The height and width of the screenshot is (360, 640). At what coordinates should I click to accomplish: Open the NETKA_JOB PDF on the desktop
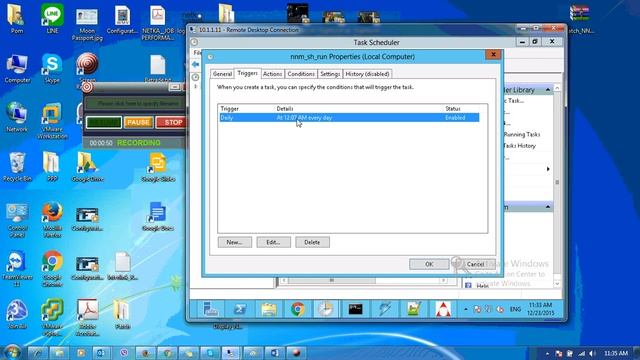point(158,23)
